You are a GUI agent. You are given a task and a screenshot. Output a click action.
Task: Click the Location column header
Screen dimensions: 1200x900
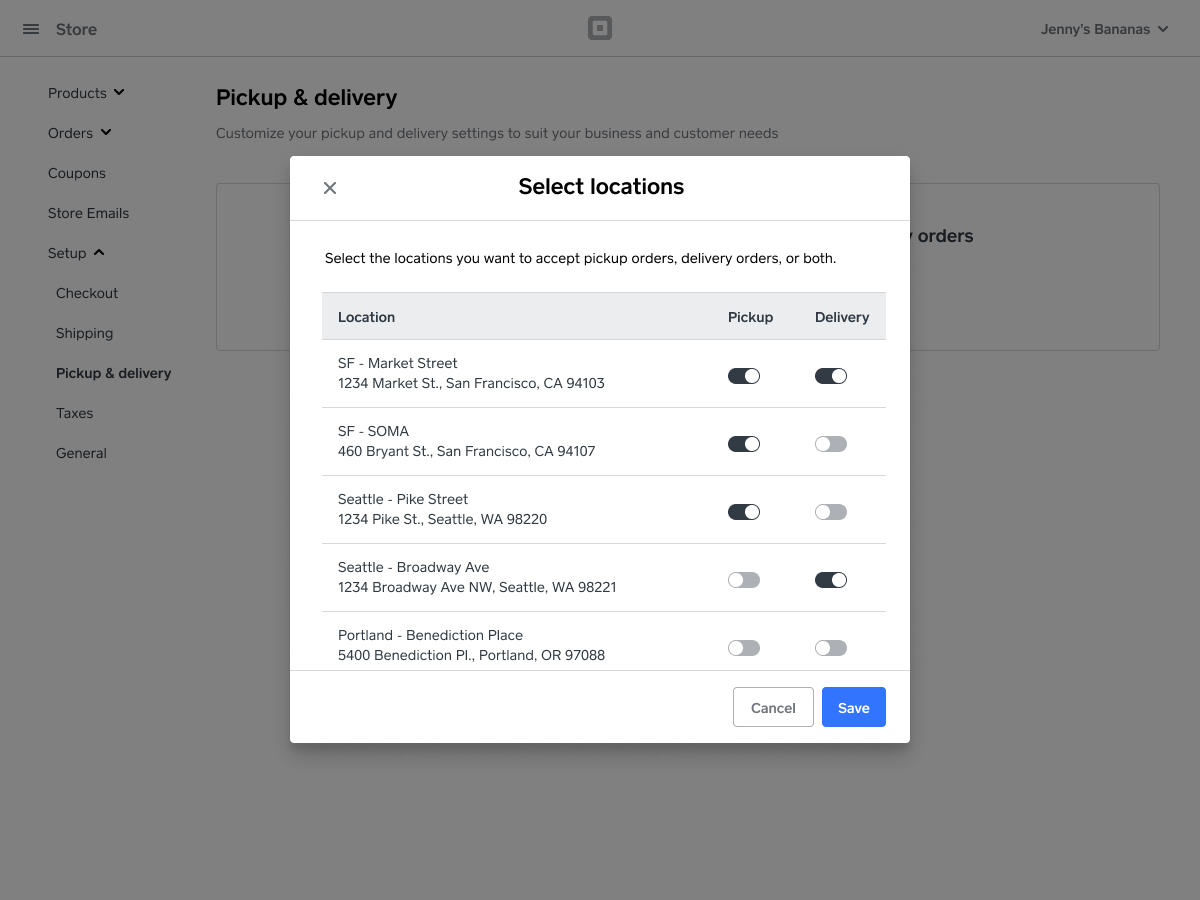[366, 317]
